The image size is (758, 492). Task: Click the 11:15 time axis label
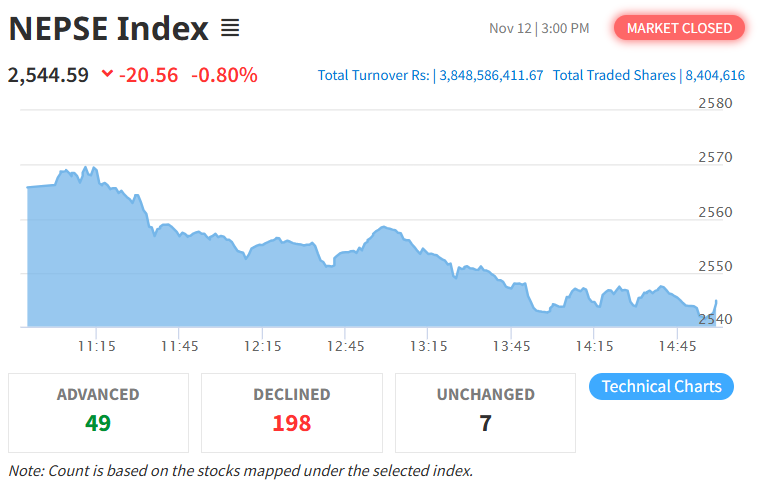click(96, 346)
